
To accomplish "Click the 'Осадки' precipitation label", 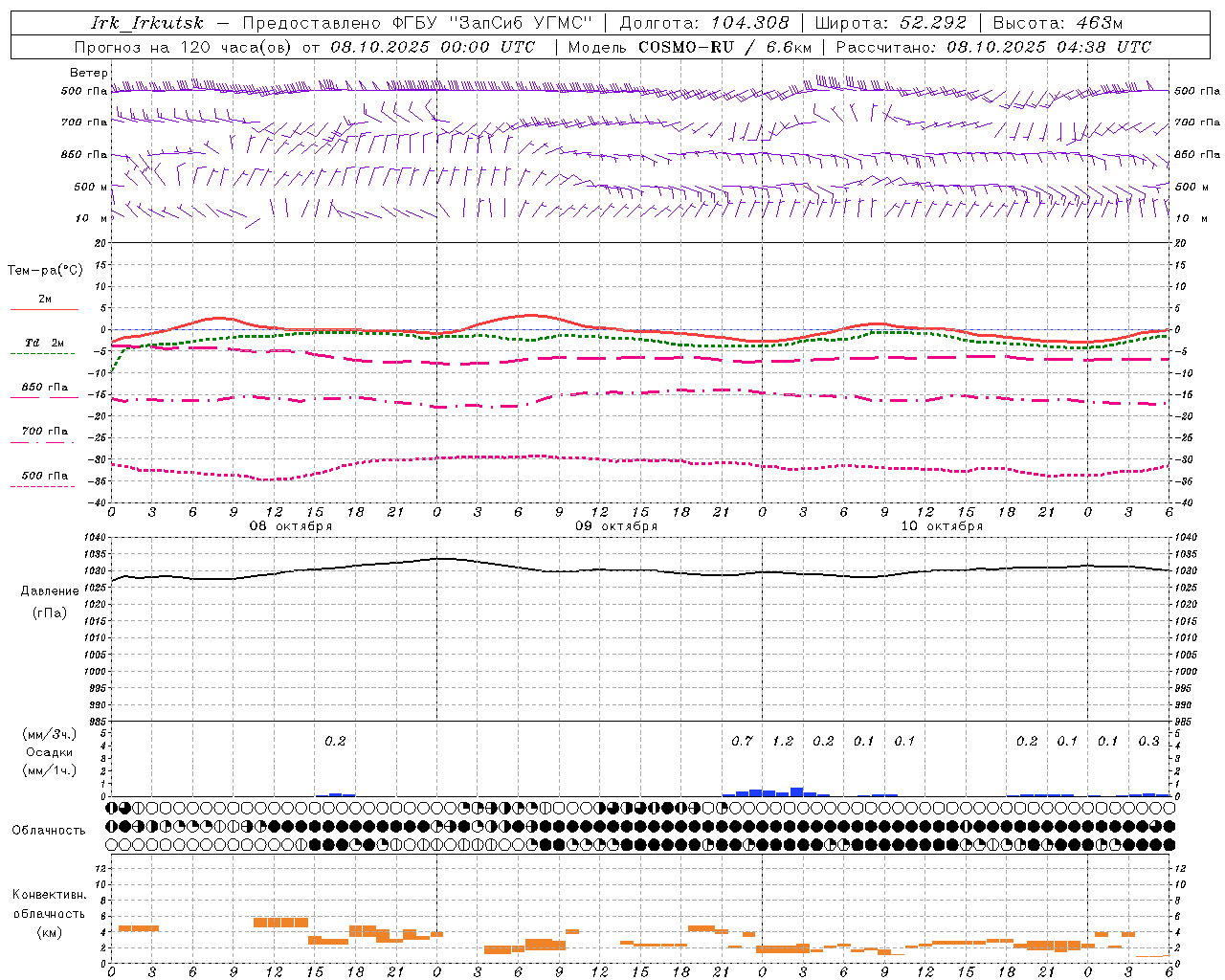I will click(50, 752).
